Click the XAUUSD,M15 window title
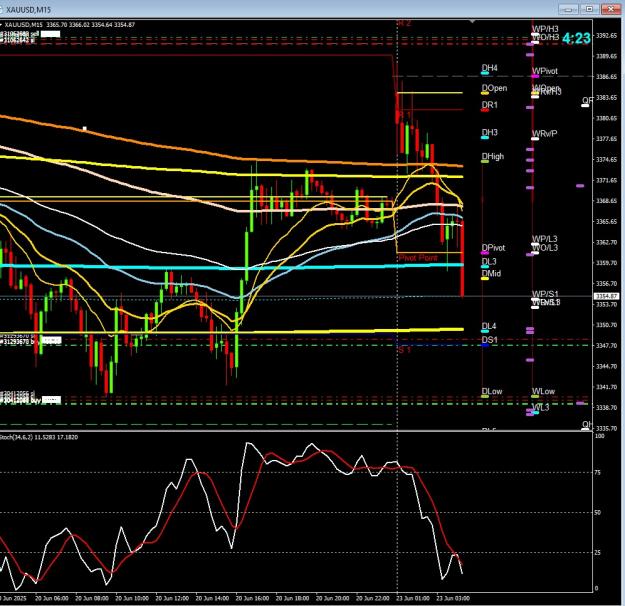The height and width of the screenshot is (606, 625). coord(28,9)
